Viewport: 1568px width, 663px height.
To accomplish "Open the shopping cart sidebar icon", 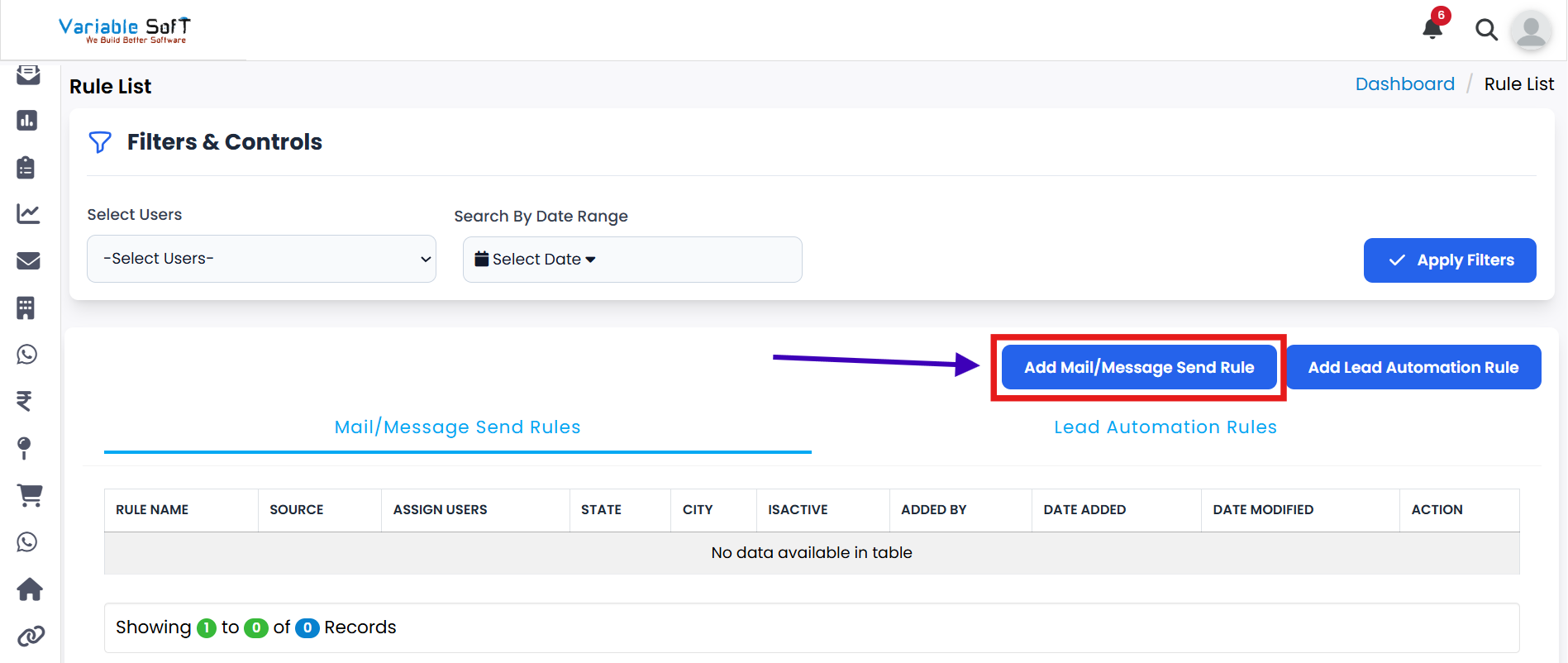I will (x=30, y=495).
